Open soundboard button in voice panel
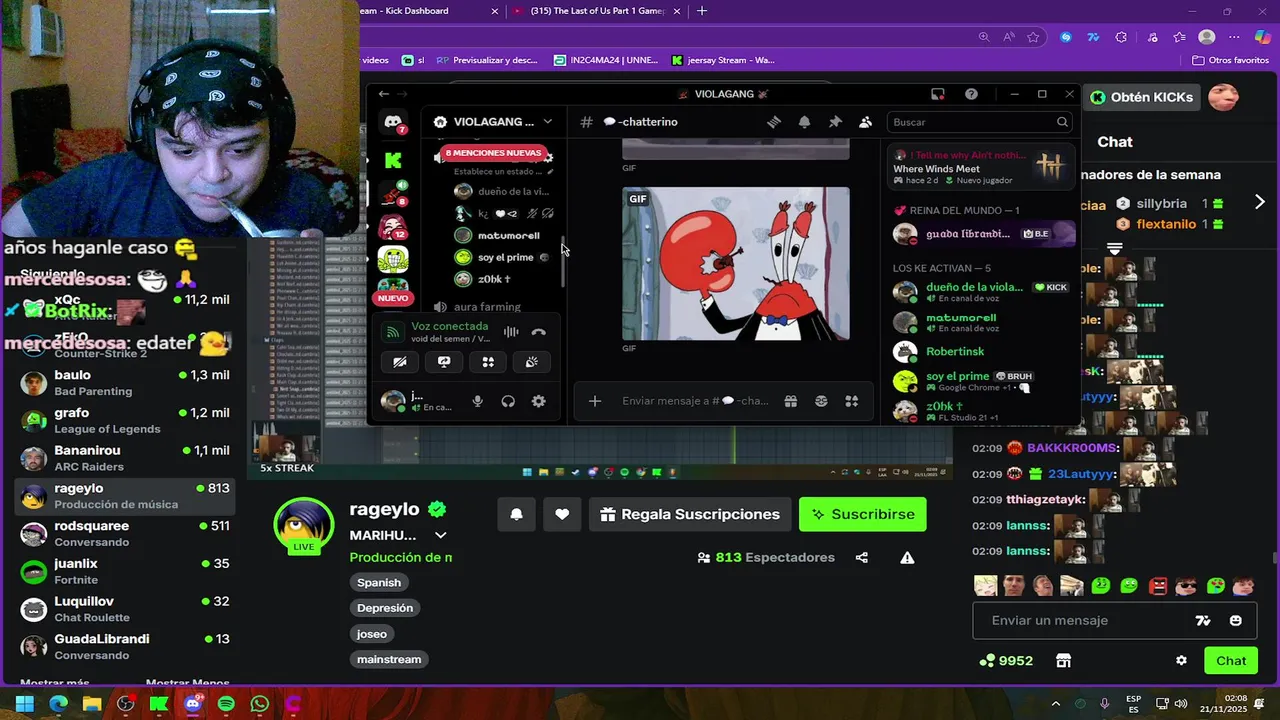The image size is (1280, 720). click(x=532, y=362)
